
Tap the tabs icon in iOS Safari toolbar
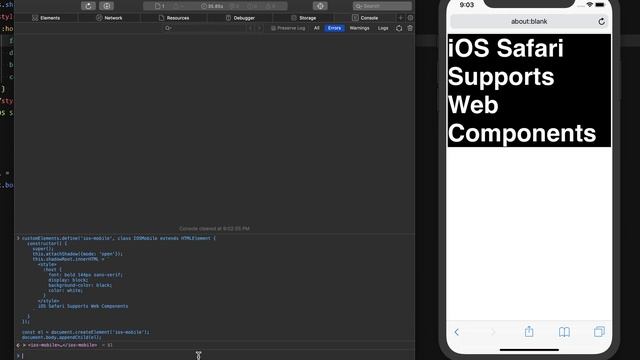tap(599, 331)
